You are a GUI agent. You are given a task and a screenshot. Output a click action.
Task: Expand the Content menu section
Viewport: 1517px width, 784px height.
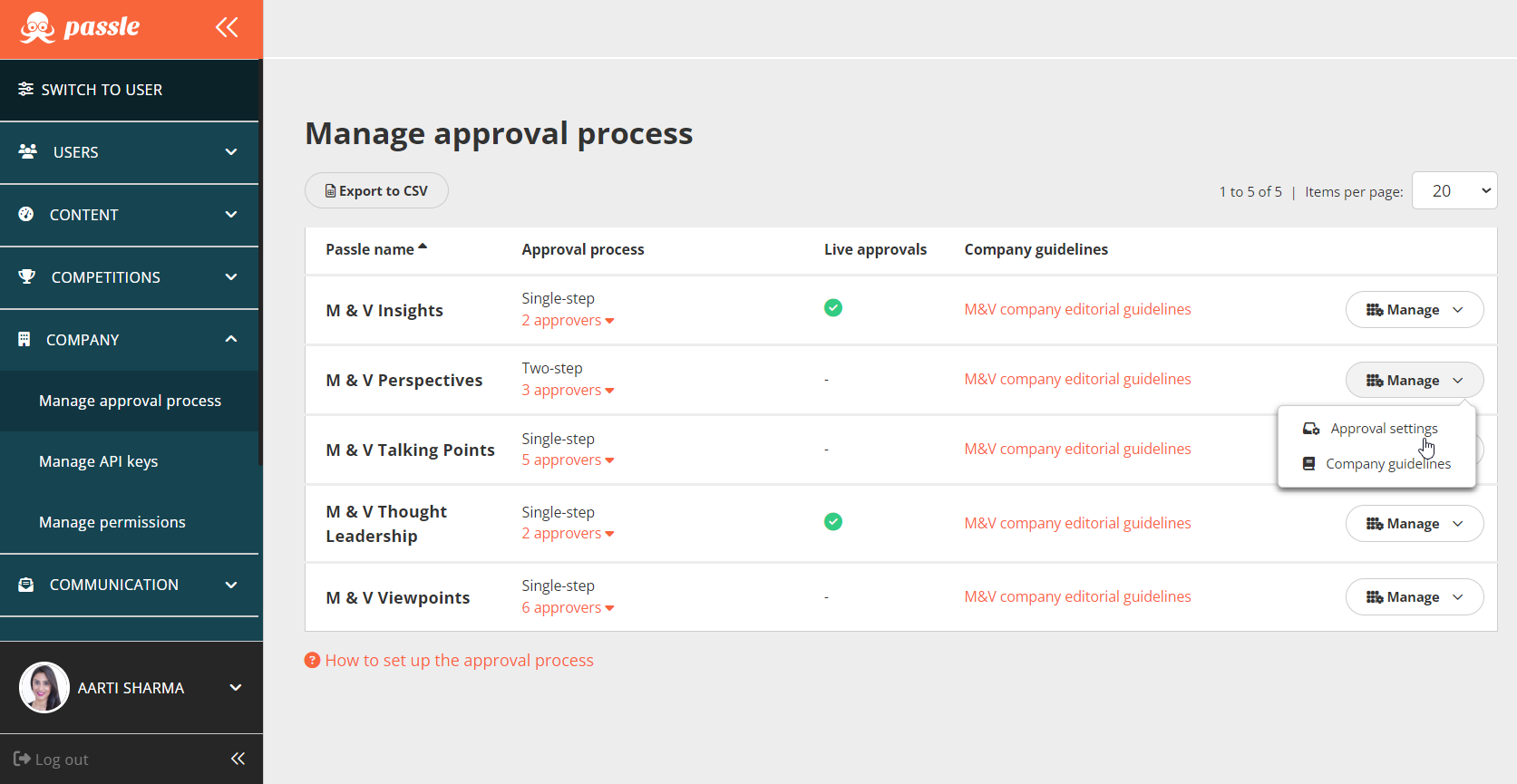click(x=231, y=214)
